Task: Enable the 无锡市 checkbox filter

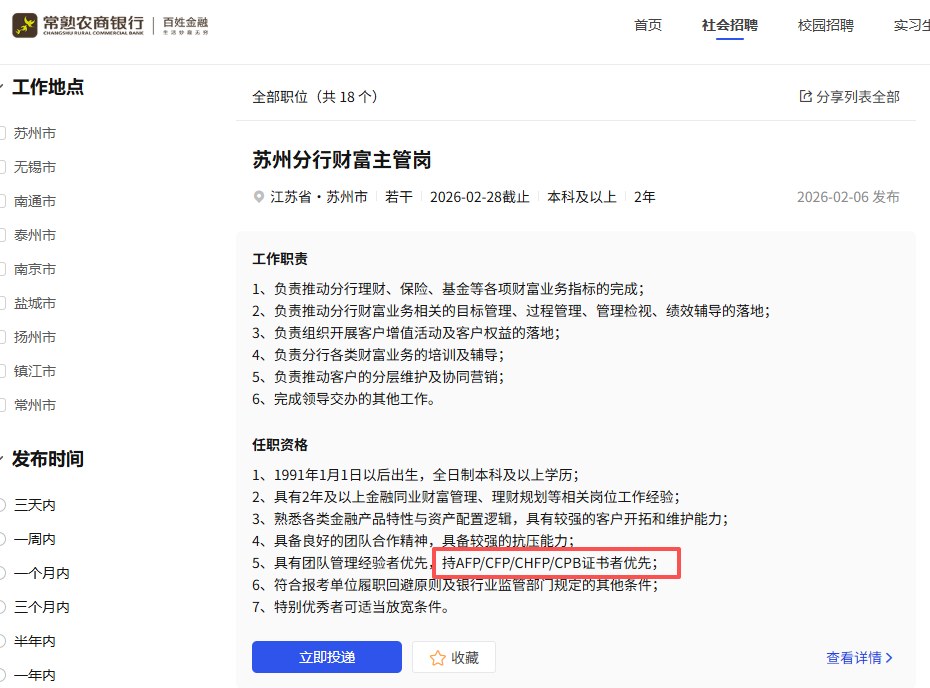Action: pyautogui.click(x=2, y=167)
